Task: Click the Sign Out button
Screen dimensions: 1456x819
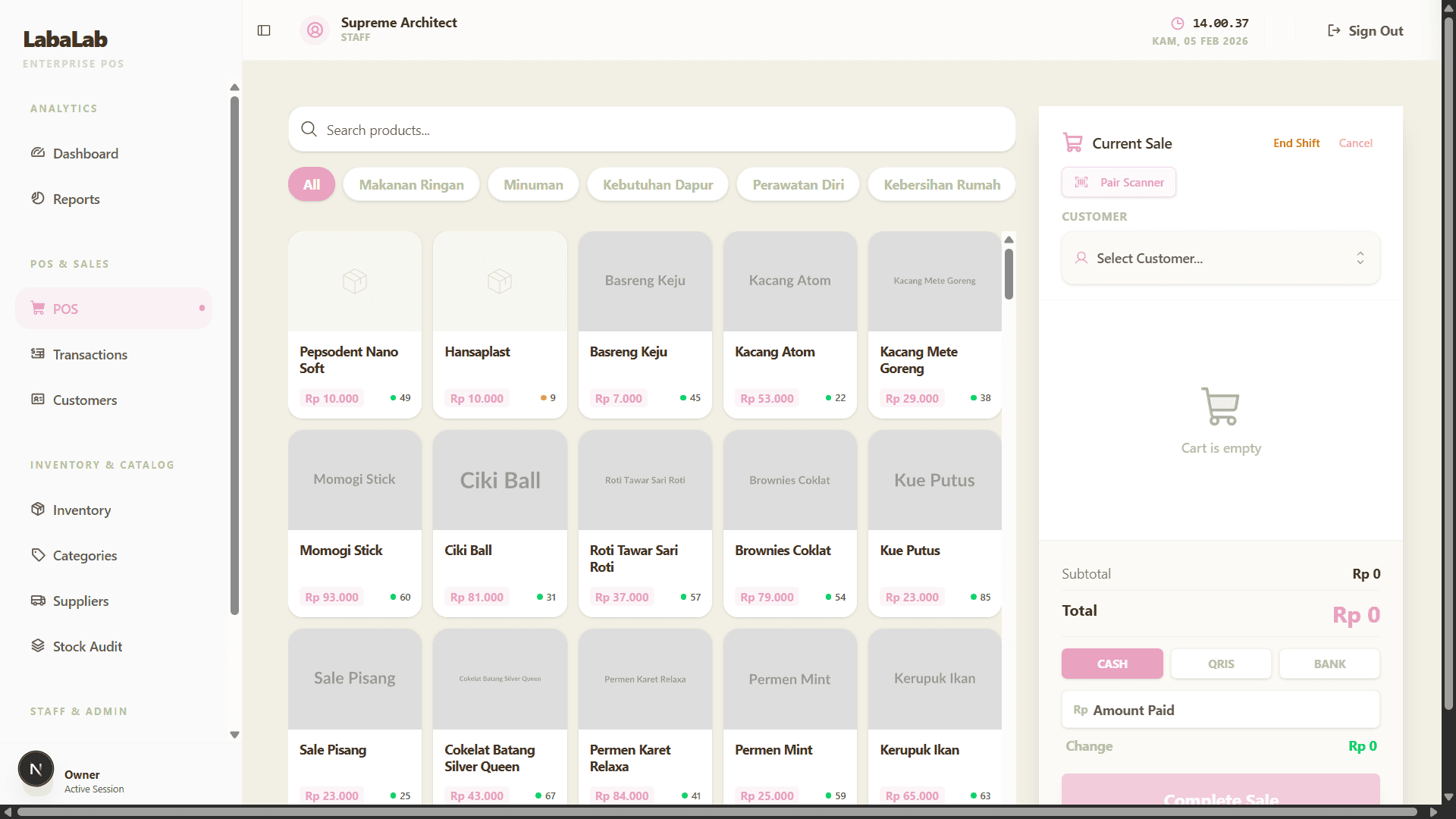Action: (1365, 30)
